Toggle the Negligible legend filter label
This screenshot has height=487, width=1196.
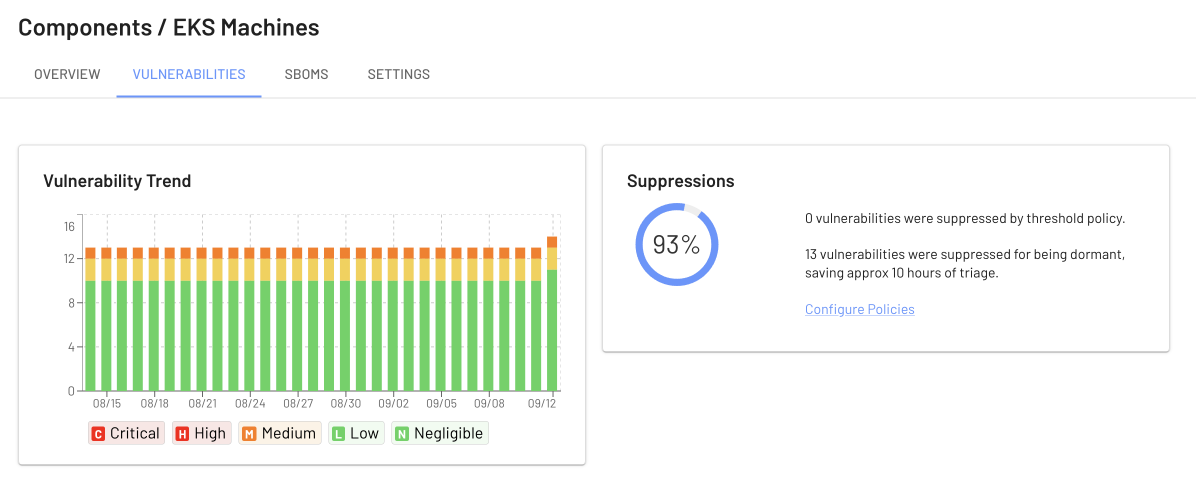[448, 434]
